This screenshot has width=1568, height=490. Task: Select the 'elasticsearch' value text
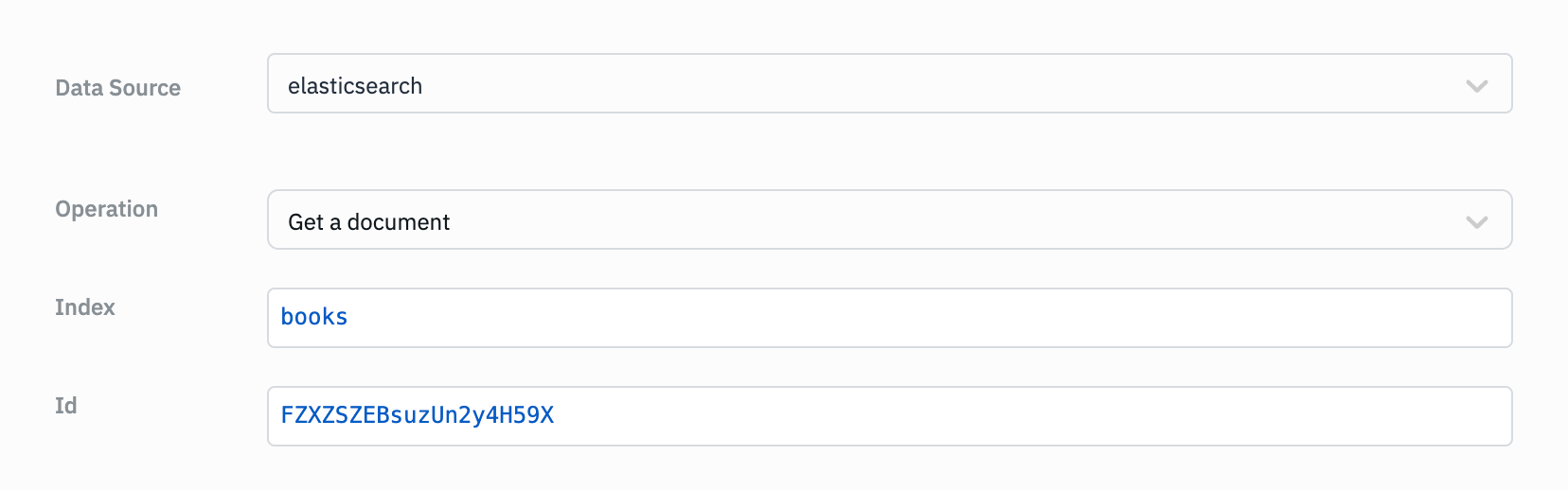tap(355, 86)
